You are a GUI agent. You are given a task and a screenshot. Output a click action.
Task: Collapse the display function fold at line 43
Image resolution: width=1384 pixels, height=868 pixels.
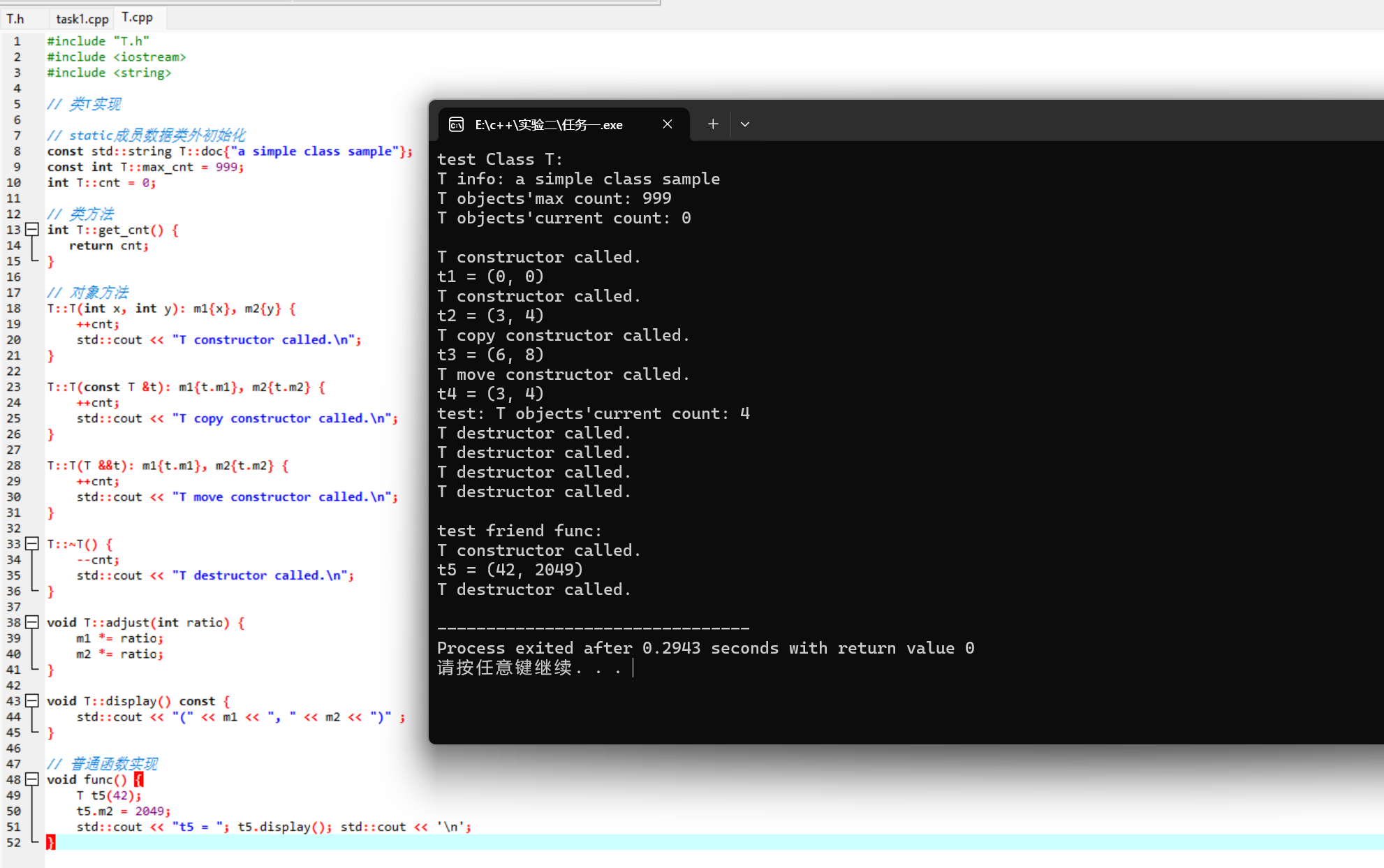(x=32, y=700)
